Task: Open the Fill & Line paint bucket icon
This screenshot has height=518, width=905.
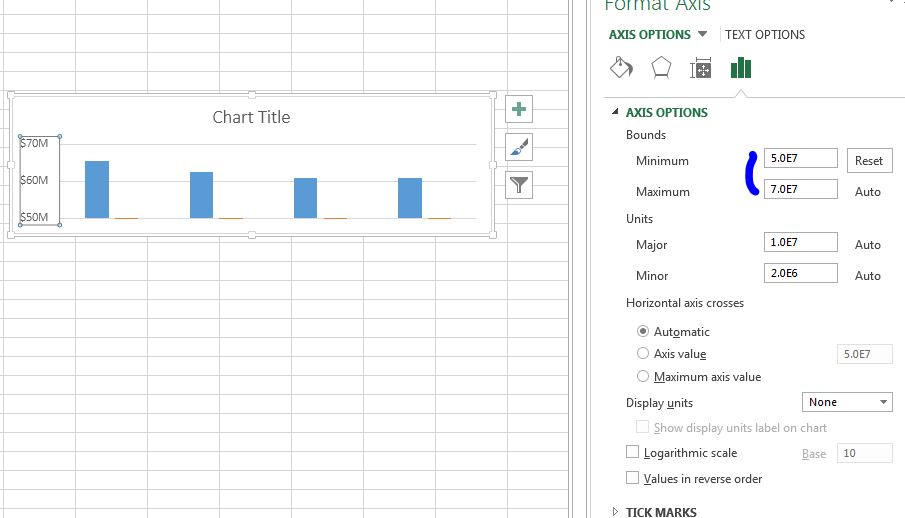Action: click(x=621, y=68)
